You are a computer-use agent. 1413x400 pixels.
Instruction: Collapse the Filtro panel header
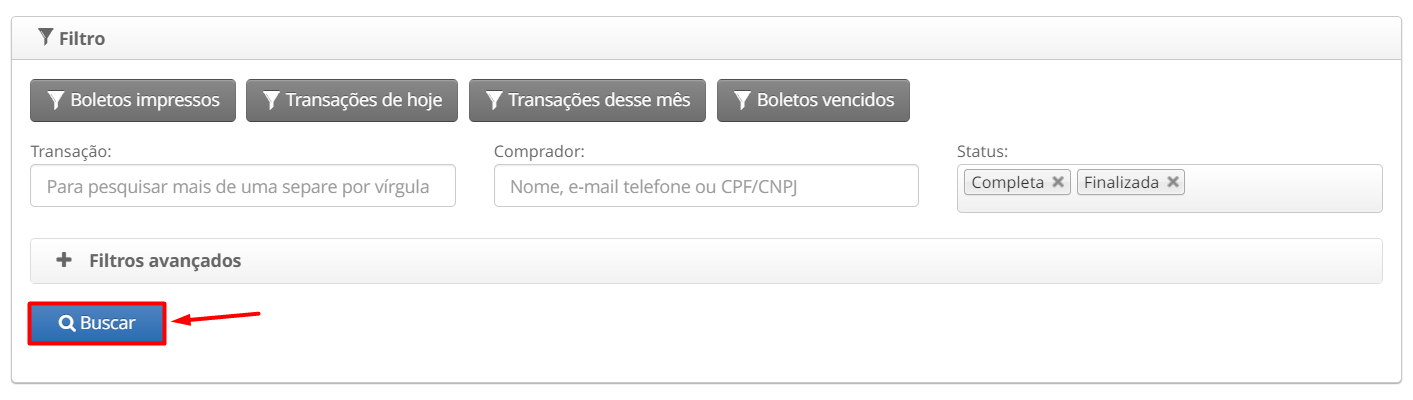706,39
